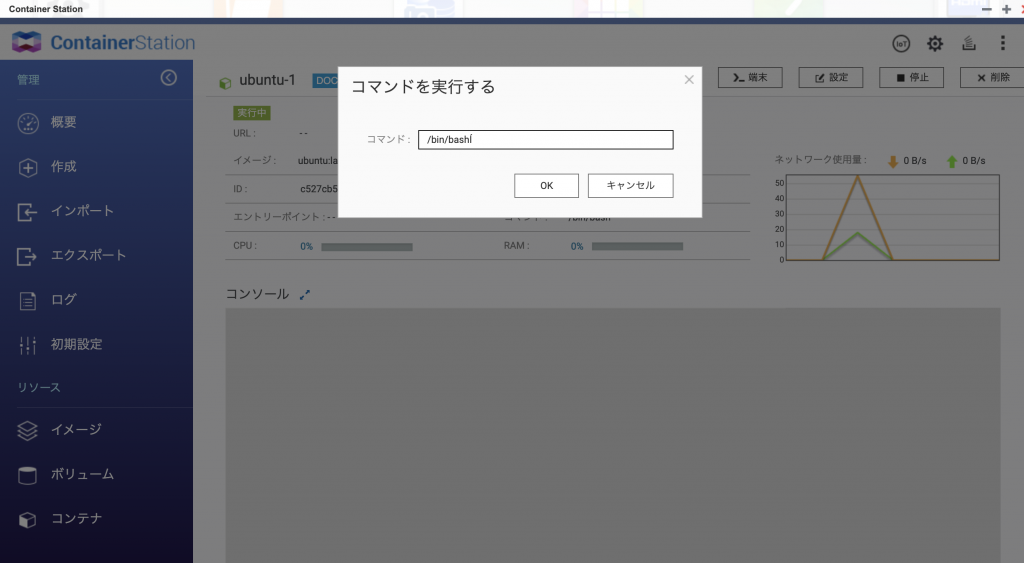Click the ログ document icon
Screen dimensions: 1024x563
pos(27,301)
